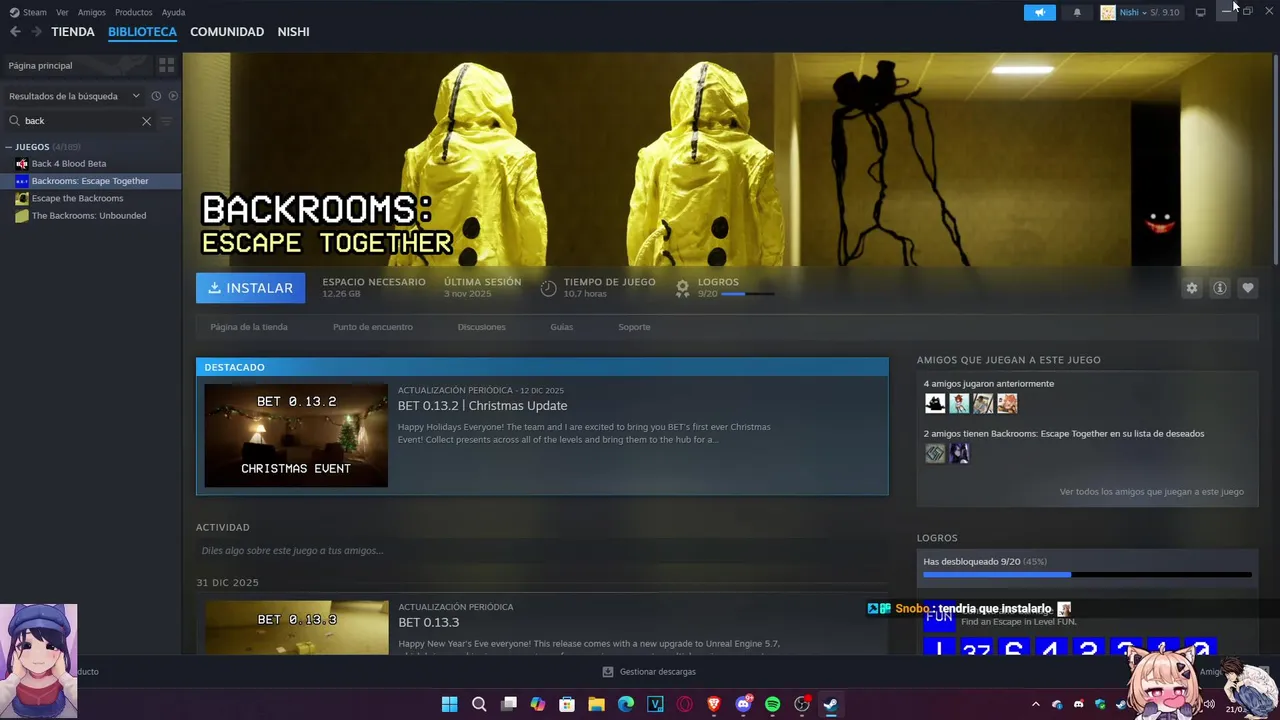
Task: Open the Christmas Event news thumbnail
Action: [296, 436]
